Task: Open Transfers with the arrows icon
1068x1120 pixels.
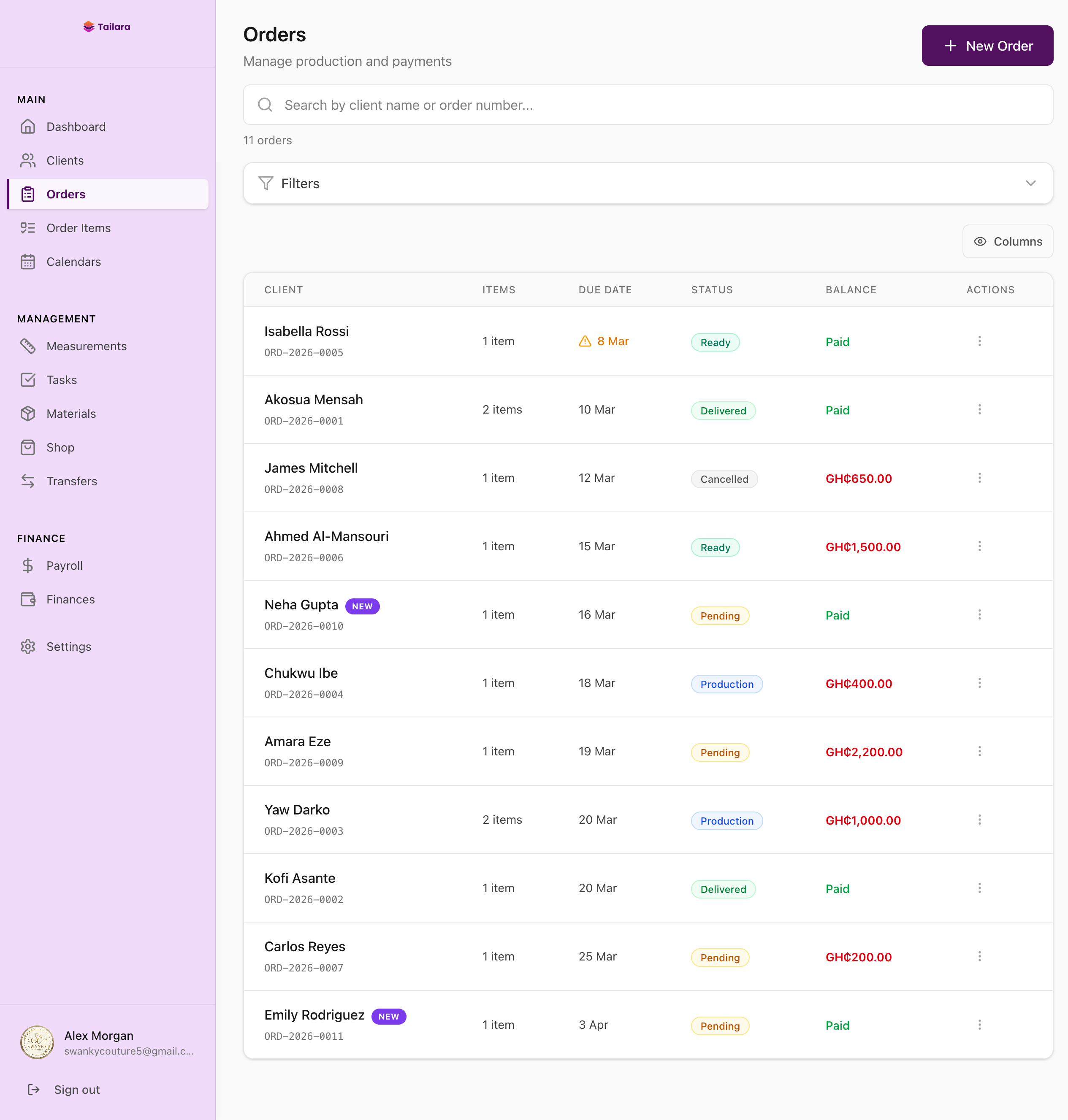Action: 28,481
